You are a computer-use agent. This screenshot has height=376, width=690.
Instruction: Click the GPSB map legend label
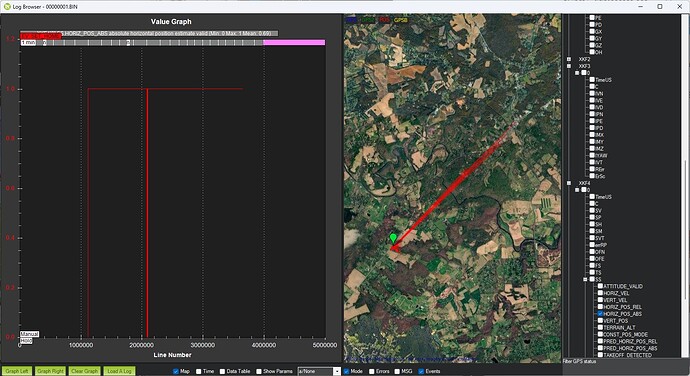click(400, 20)
